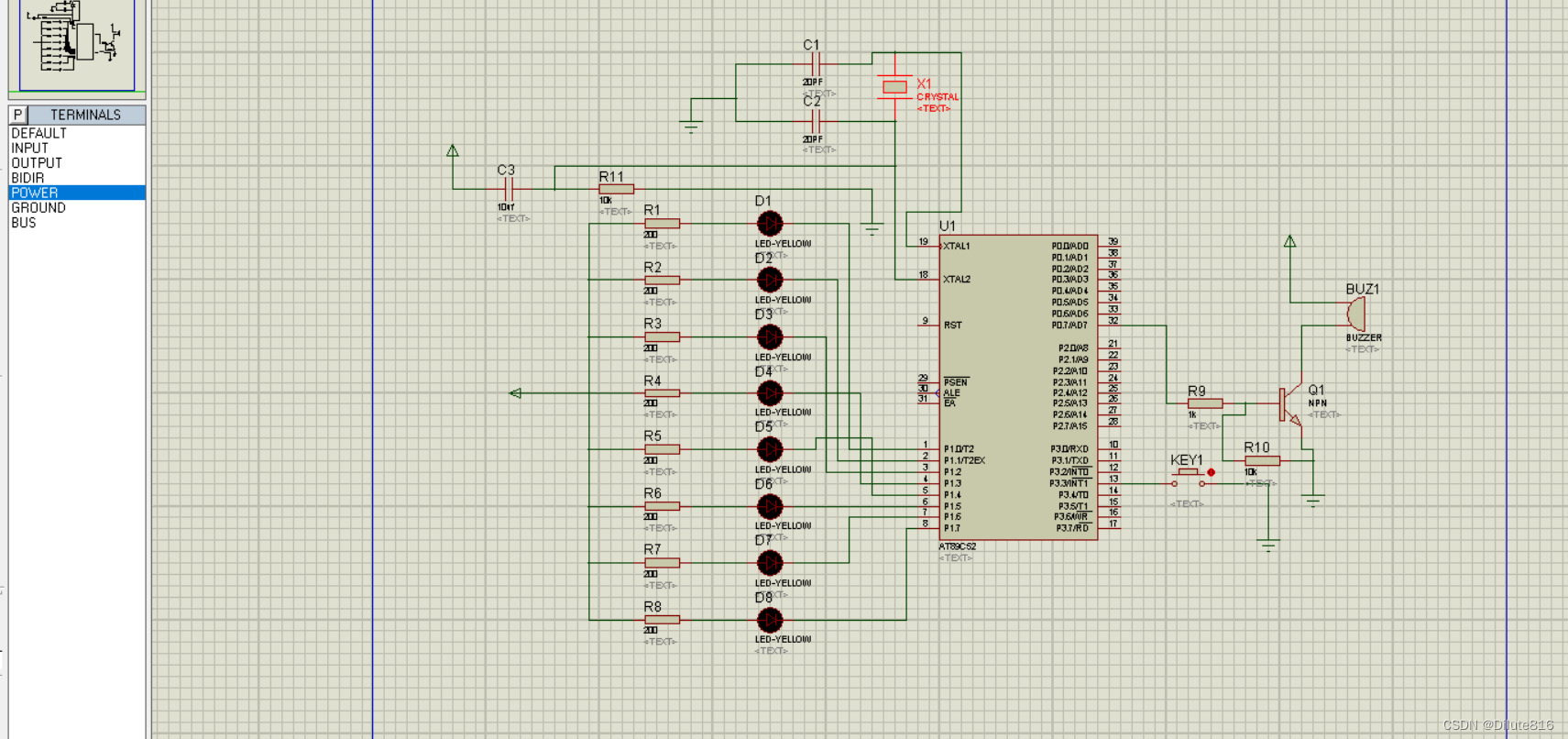Select the highlighted POWER terminal
The height and width of the screenshot is (739, 1568).
pyautogui.click(x=77, y=193)
